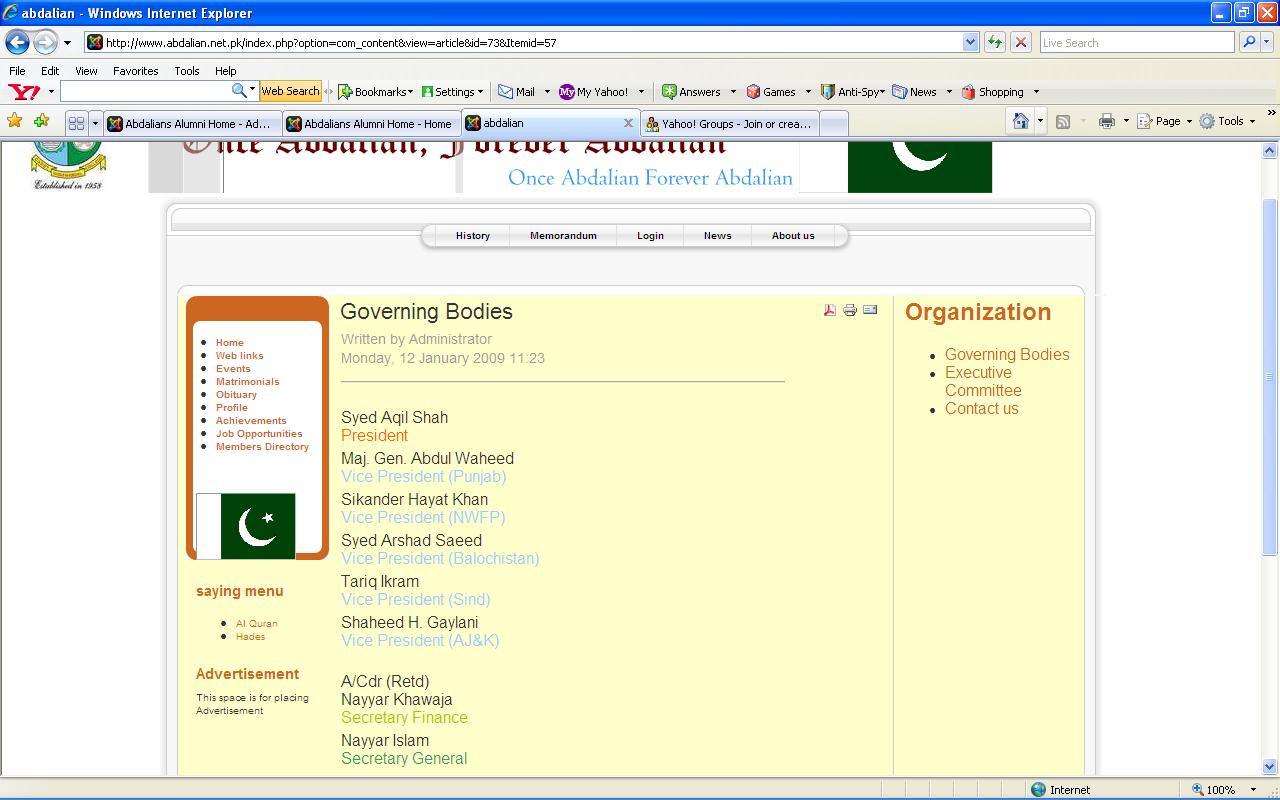Viewport: 1280px width, 800px height.
Task: Click the Executive Committee link
Action: point(982,381)
